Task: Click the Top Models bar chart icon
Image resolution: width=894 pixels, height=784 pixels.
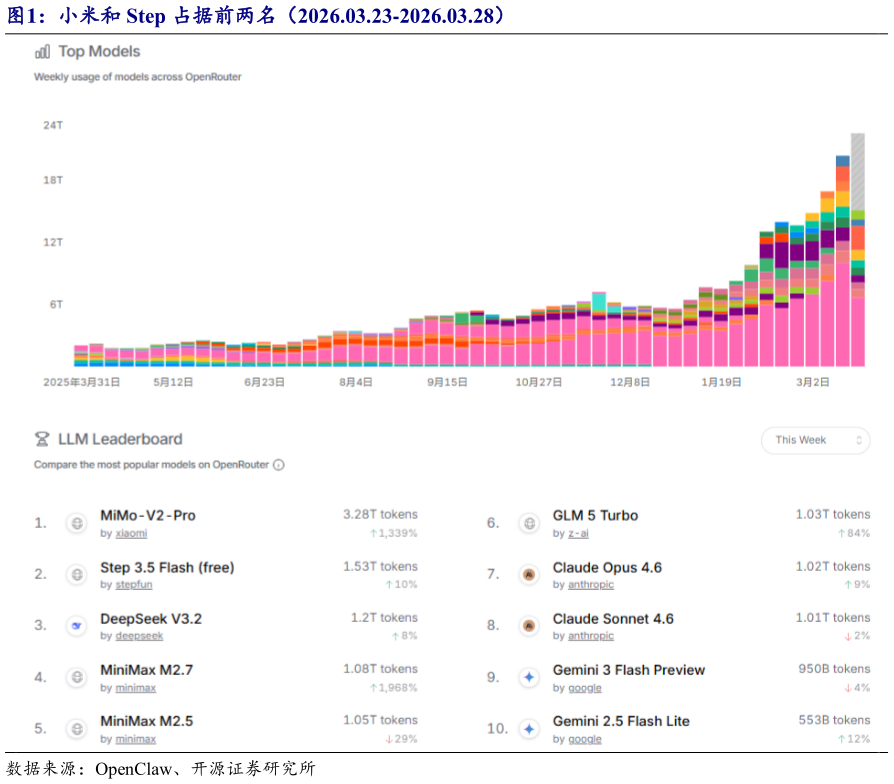Action: coord(42,52)
